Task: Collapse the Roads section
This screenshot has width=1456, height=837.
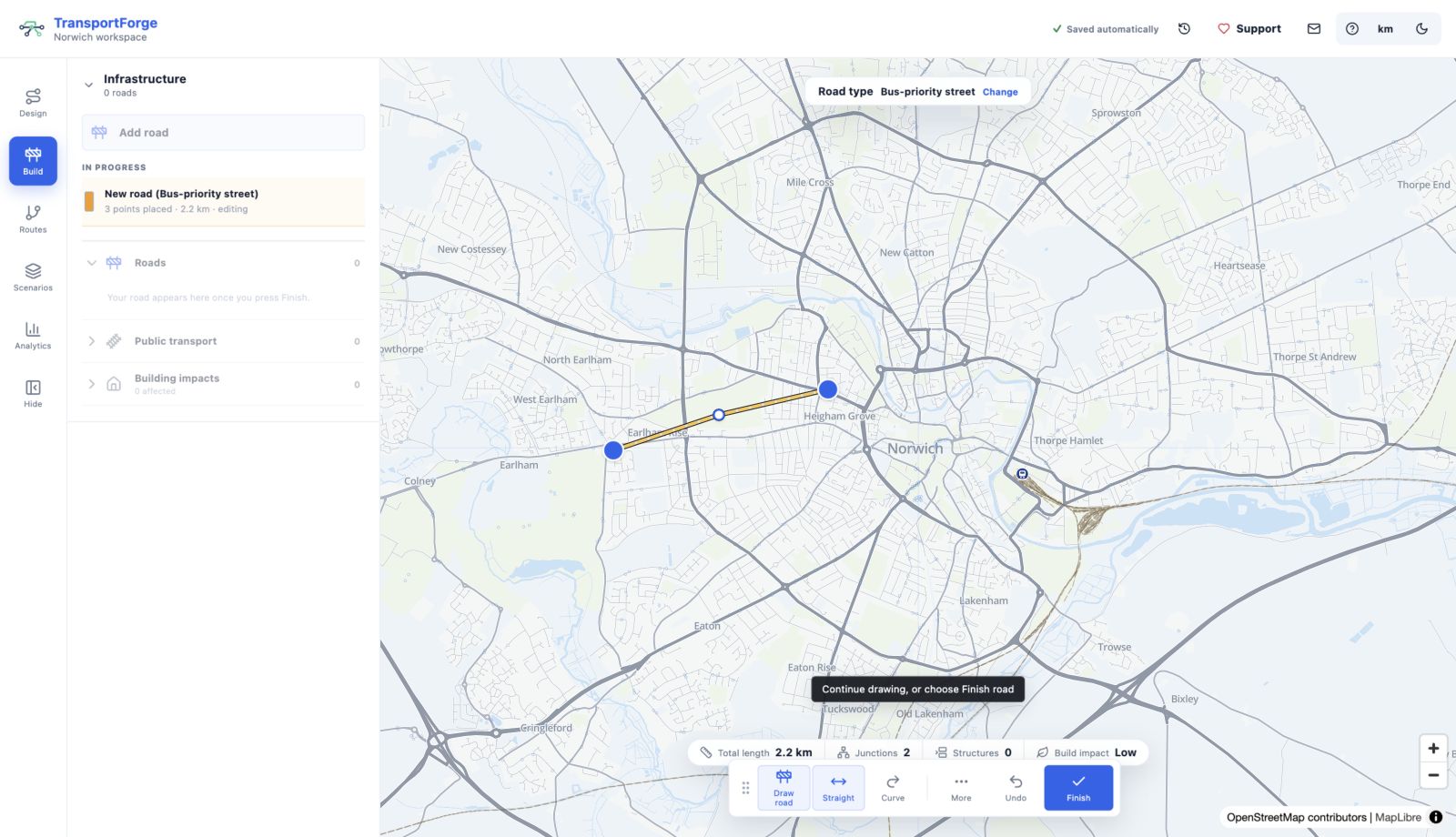Action: 91,263
